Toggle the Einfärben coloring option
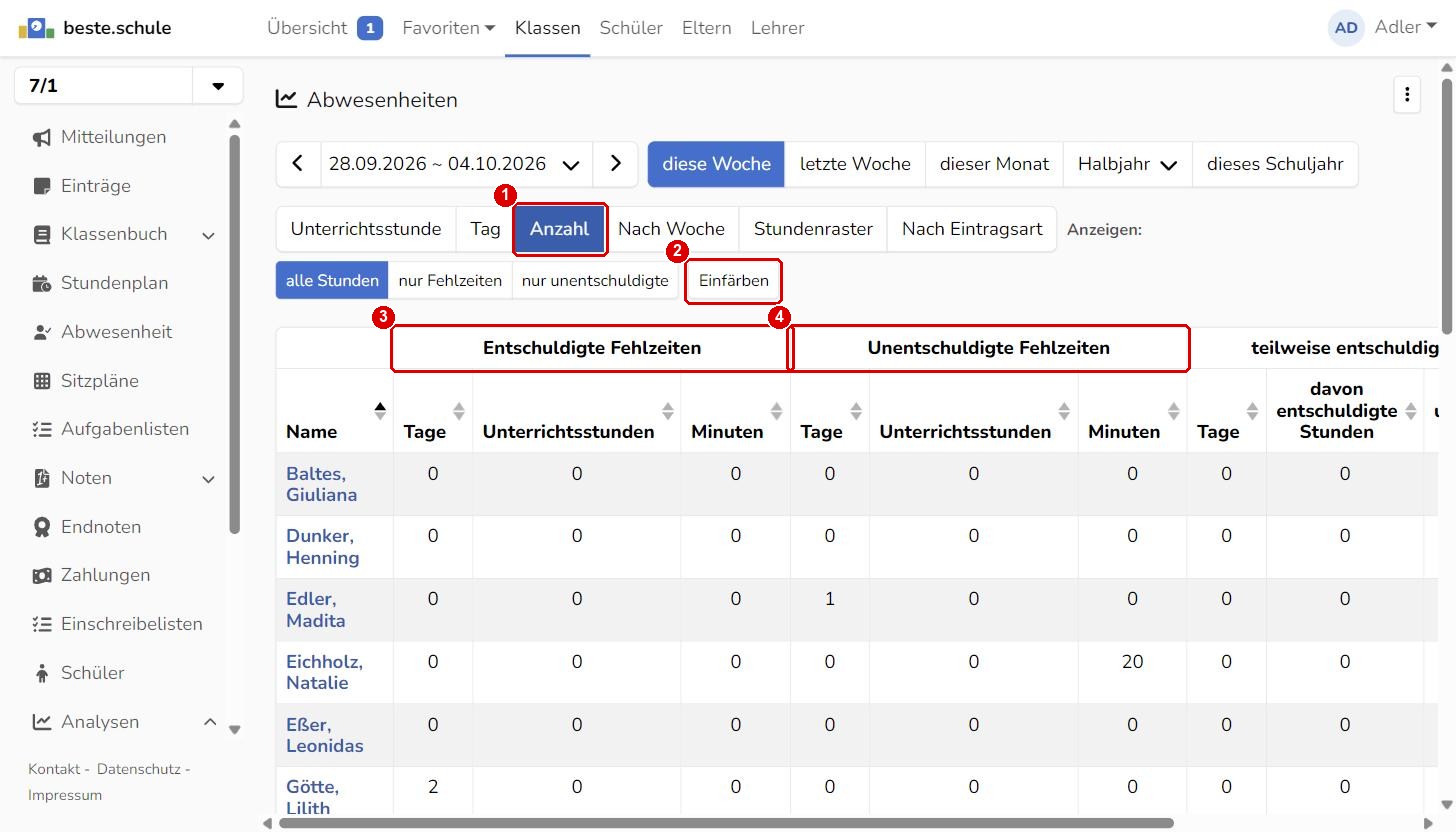This screenshot has width=1456, height=832. (x=734, y=281)
